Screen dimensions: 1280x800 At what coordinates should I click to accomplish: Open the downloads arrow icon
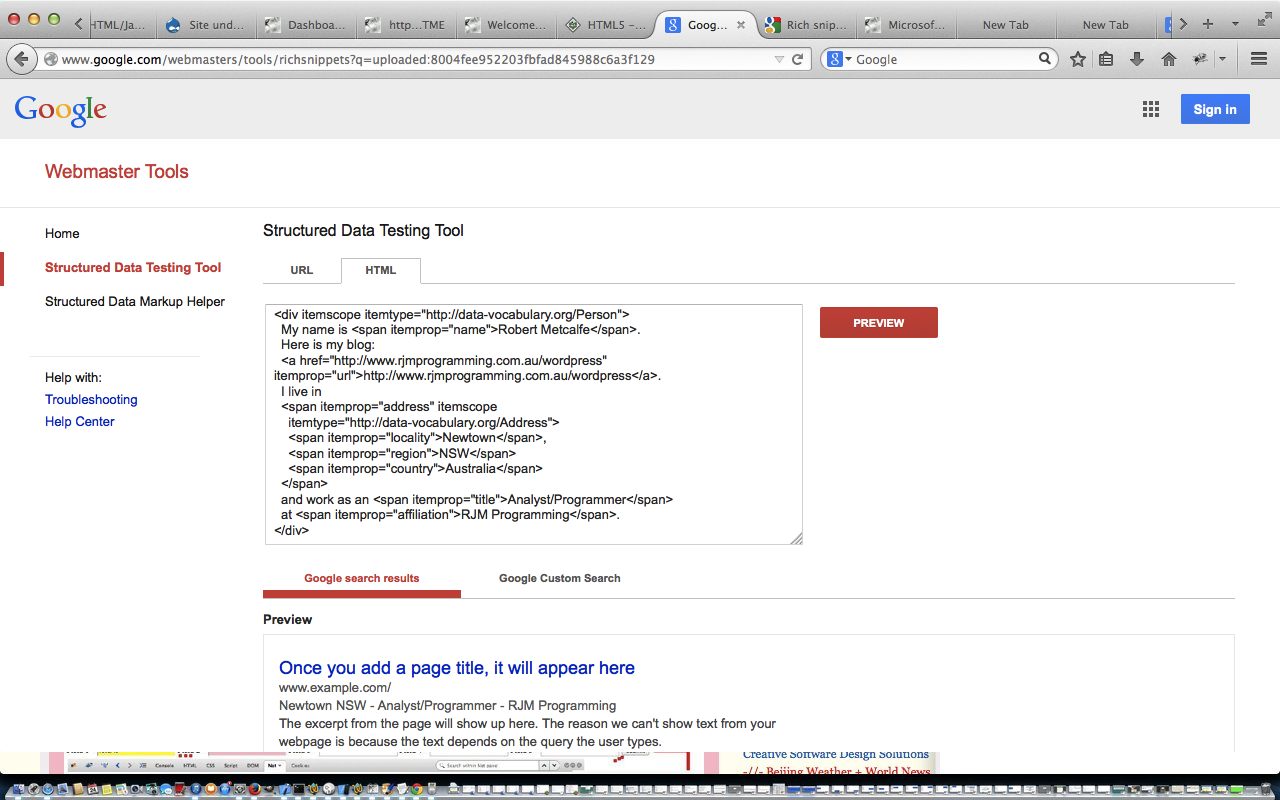point(1137,59)
